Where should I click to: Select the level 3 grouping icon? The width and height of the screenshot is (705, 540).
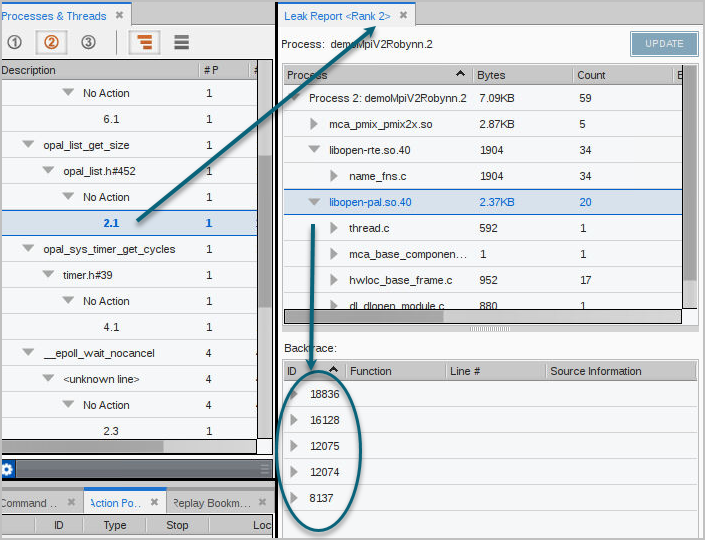(88, 42)
